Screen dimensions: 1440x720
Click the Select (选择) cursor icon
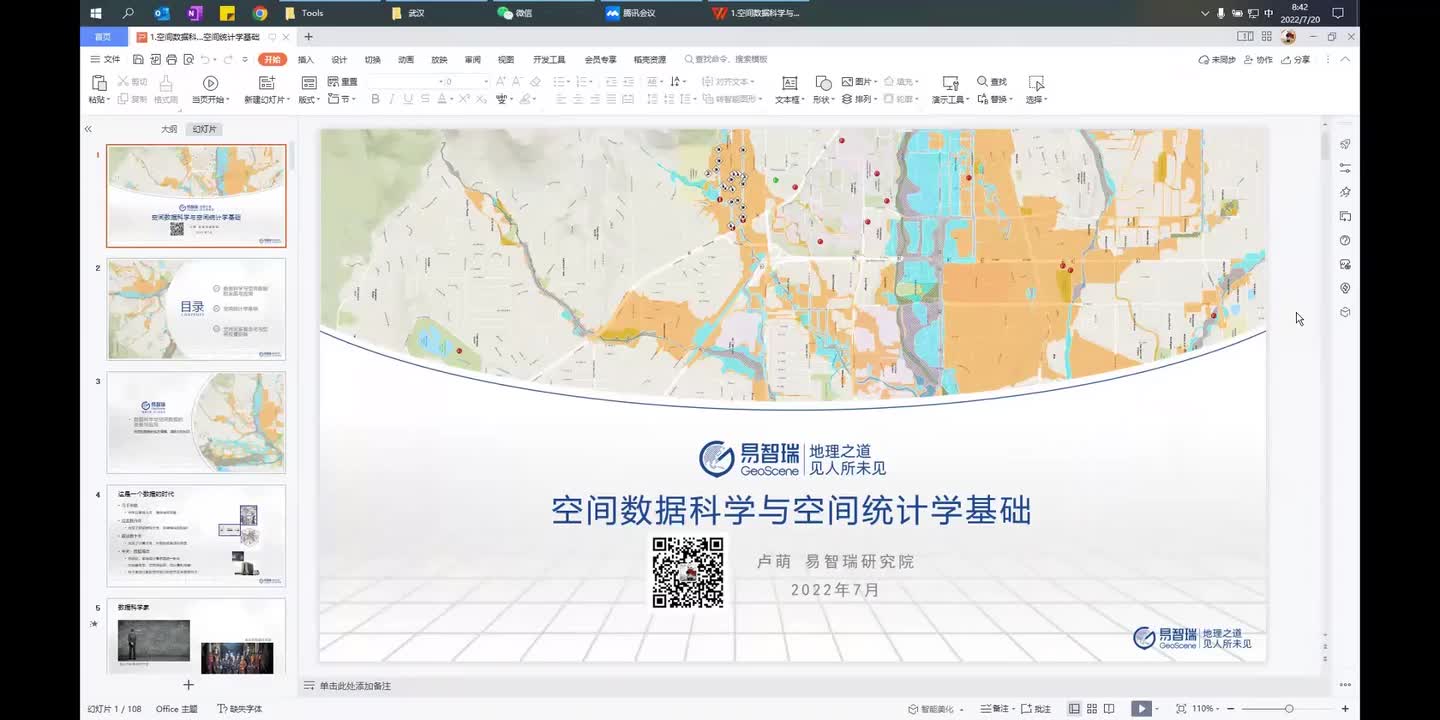tap(1036, 83)
